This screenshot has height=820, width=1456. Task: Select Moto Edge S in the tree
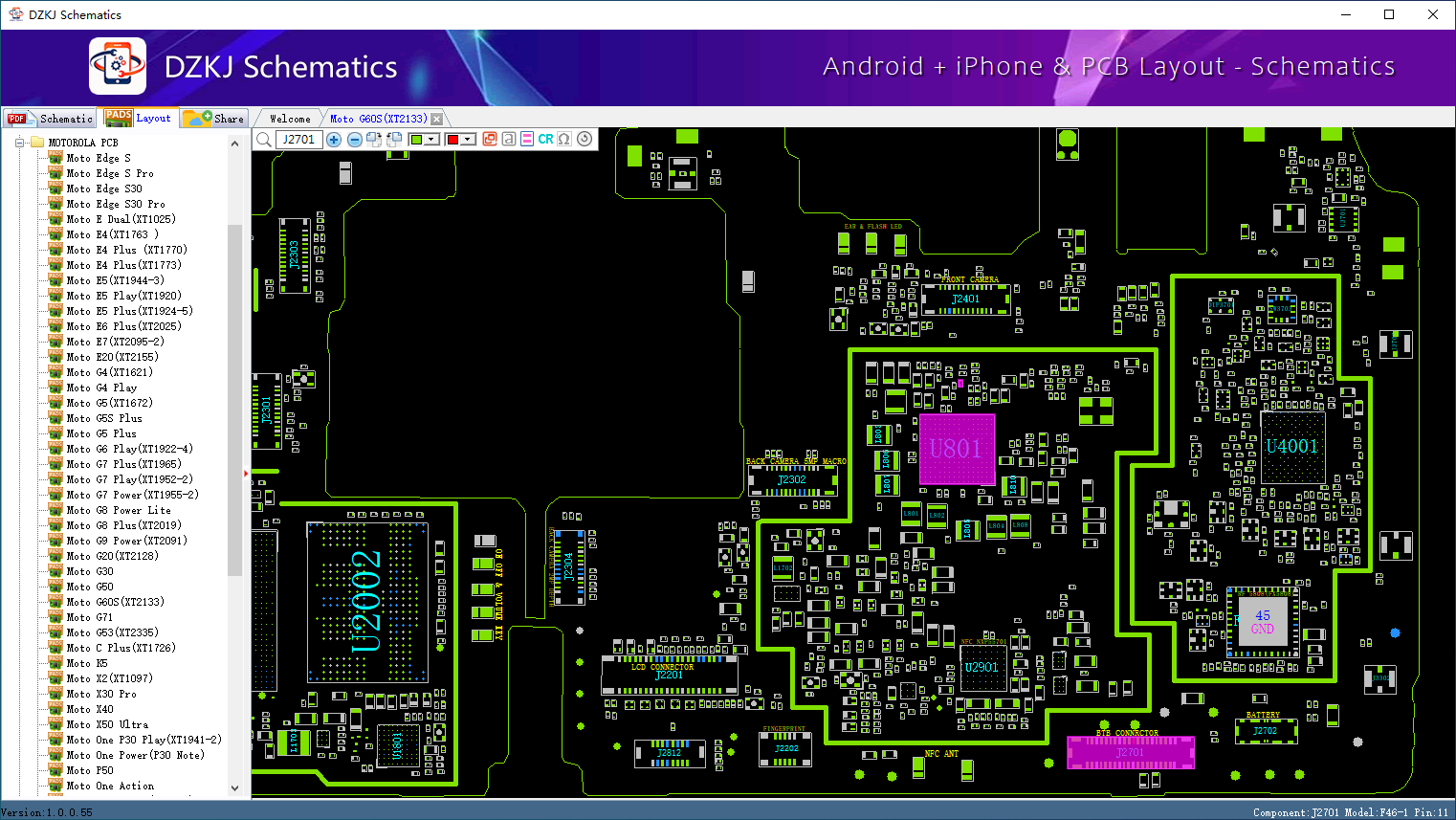(99, 158)
